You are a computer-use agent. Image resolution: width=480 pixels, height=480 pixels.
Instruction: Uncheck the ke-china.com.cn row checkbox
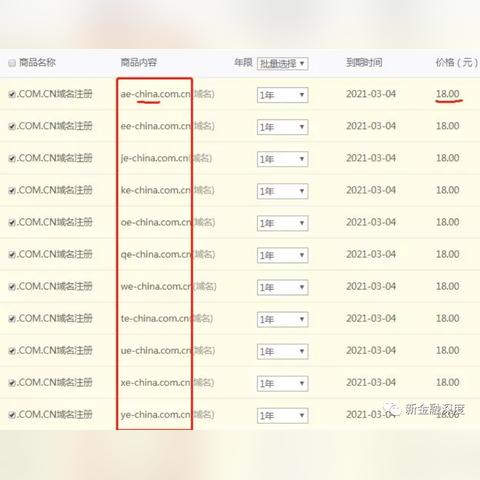(12, 191)
